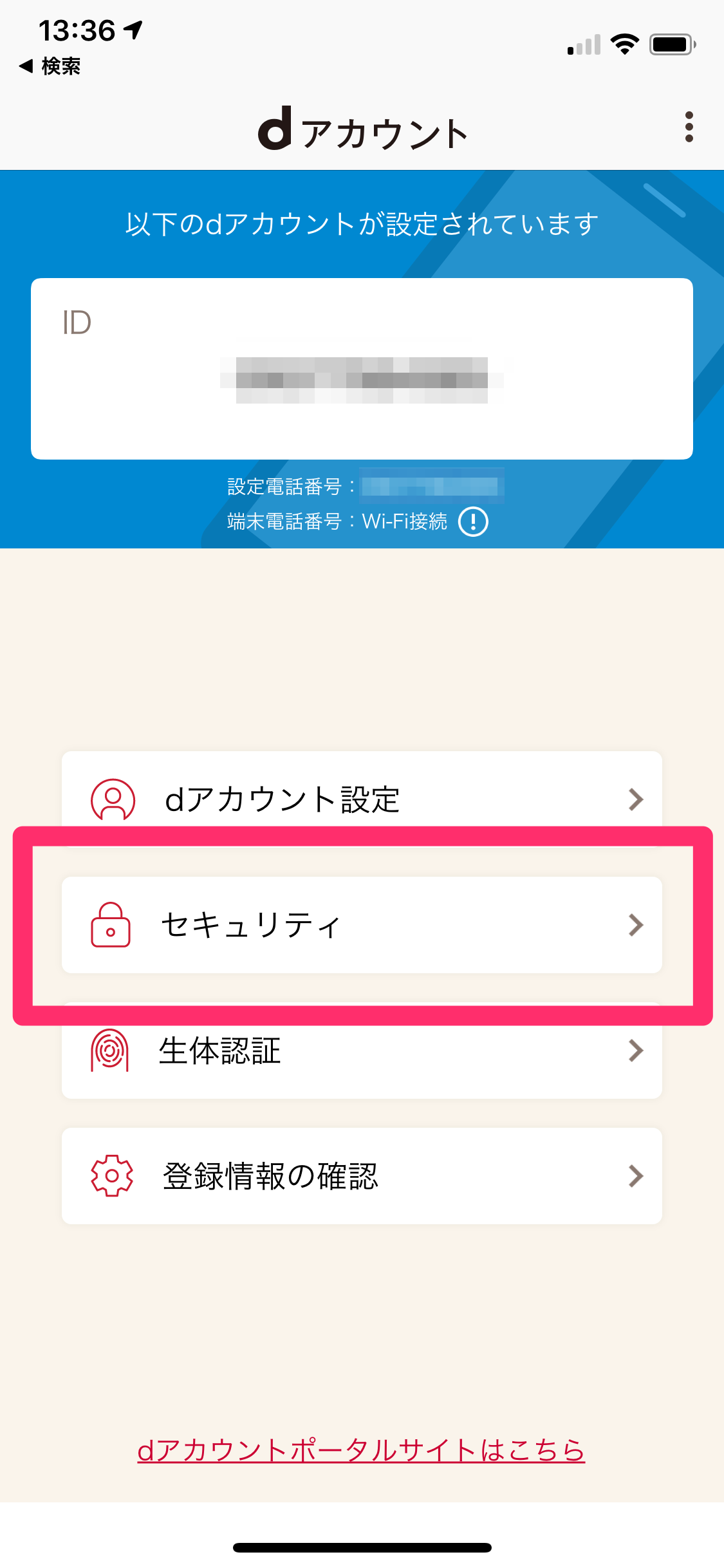Image resolution: width=724 pixels, height=1568 pixels.
Task: Open 登録情報の確認 via its chevron arrow
Action: pyautogui.click(x=636, y=1176)
